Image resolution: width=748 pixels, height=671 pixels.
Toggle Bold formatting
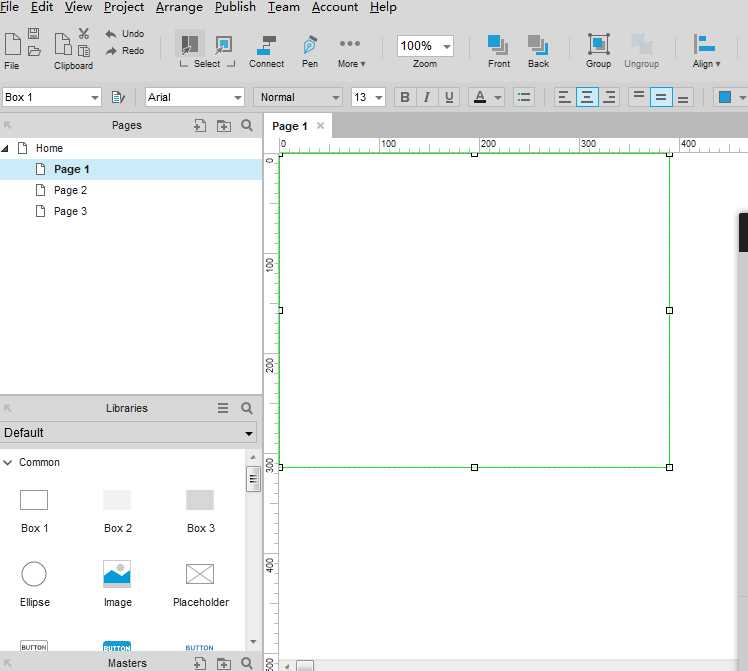[405, 97]
